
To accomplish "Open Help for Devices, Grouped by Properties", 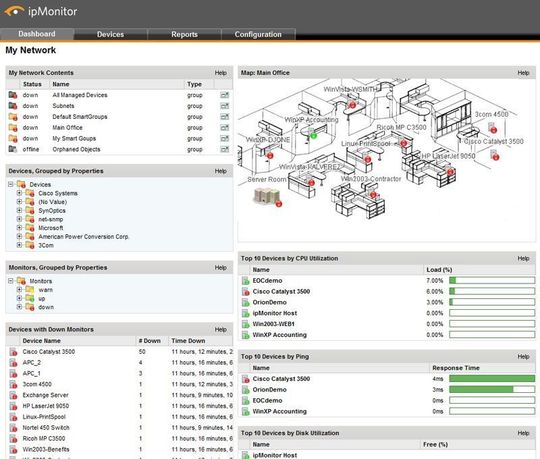I will point(220,171).
